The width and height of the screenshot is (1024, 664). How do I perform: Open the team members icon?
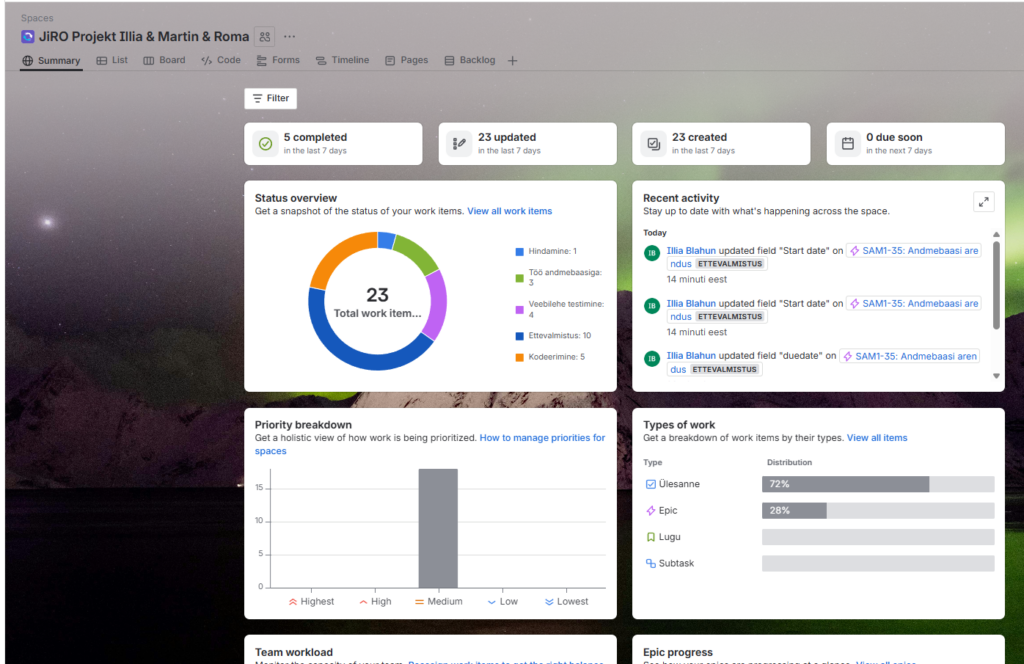pos(264,37)
